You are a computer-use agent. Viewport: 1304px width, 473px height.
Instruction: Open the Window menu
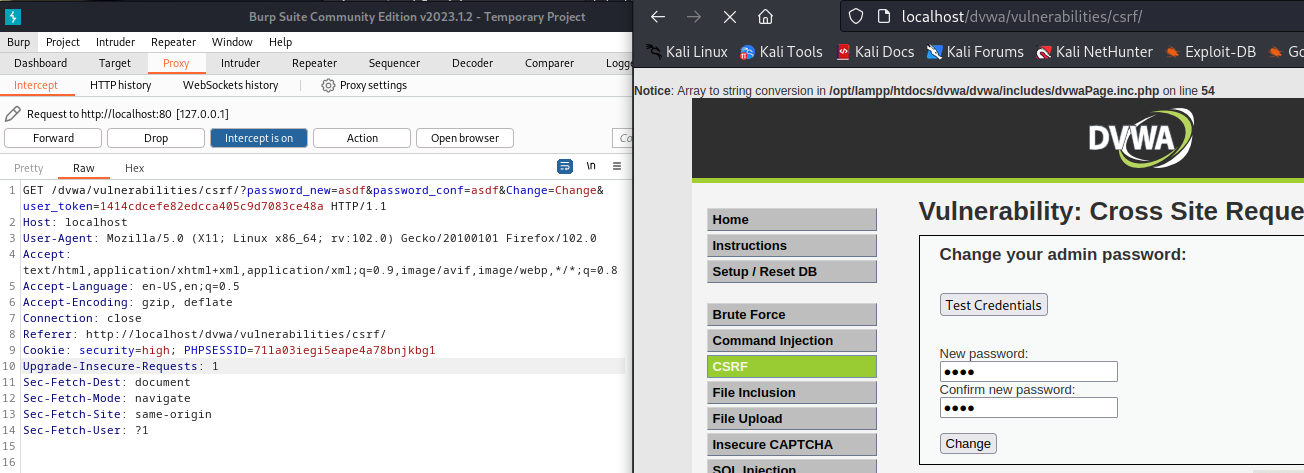(x=232, y=42)
